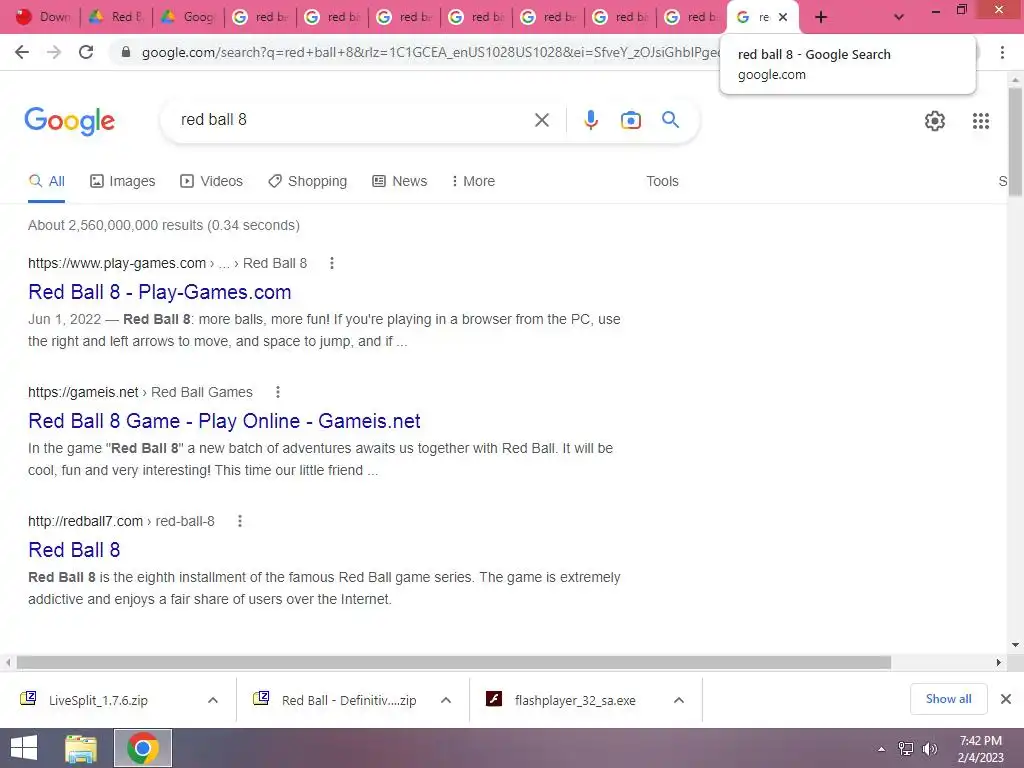Open options for play-games.com result
Image resolution: width=1024 pixels, height=768 pixels.
pyautogui.click(x=332, y=263)
